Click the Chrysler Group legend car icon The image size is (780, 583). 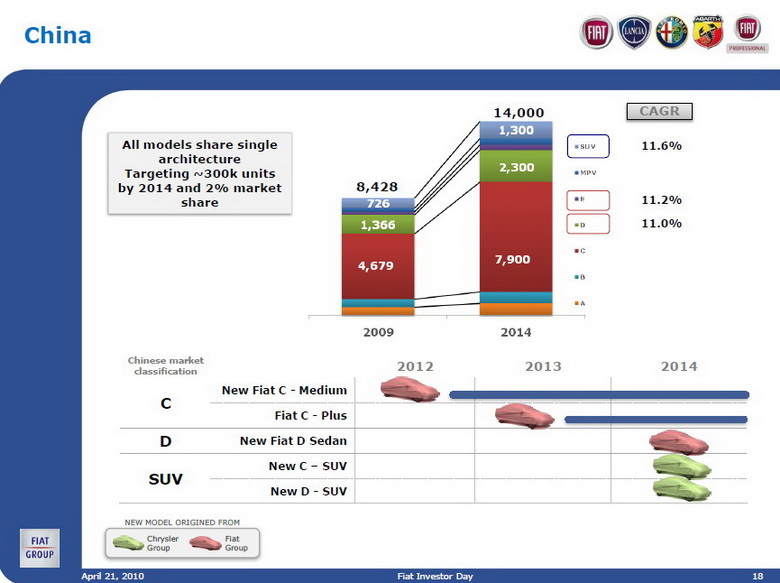pos(128,543)
